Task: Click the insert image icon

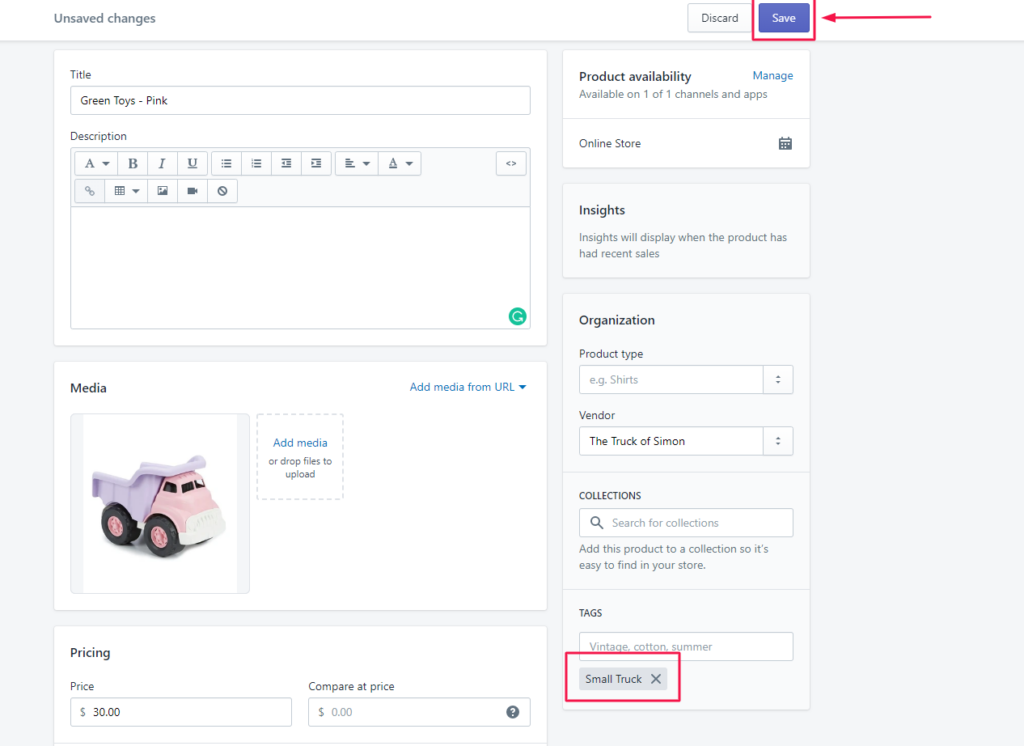Action: click(162, 191)
